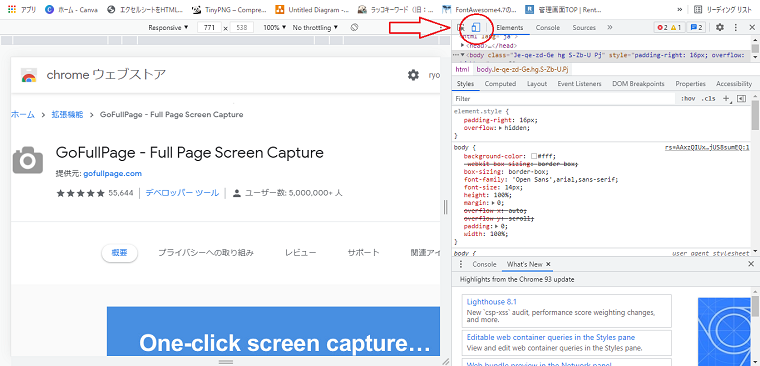This screenshot has height=366, width=760.
Task: Open the リーディング リスト button
Action: (x=723, y=9)
